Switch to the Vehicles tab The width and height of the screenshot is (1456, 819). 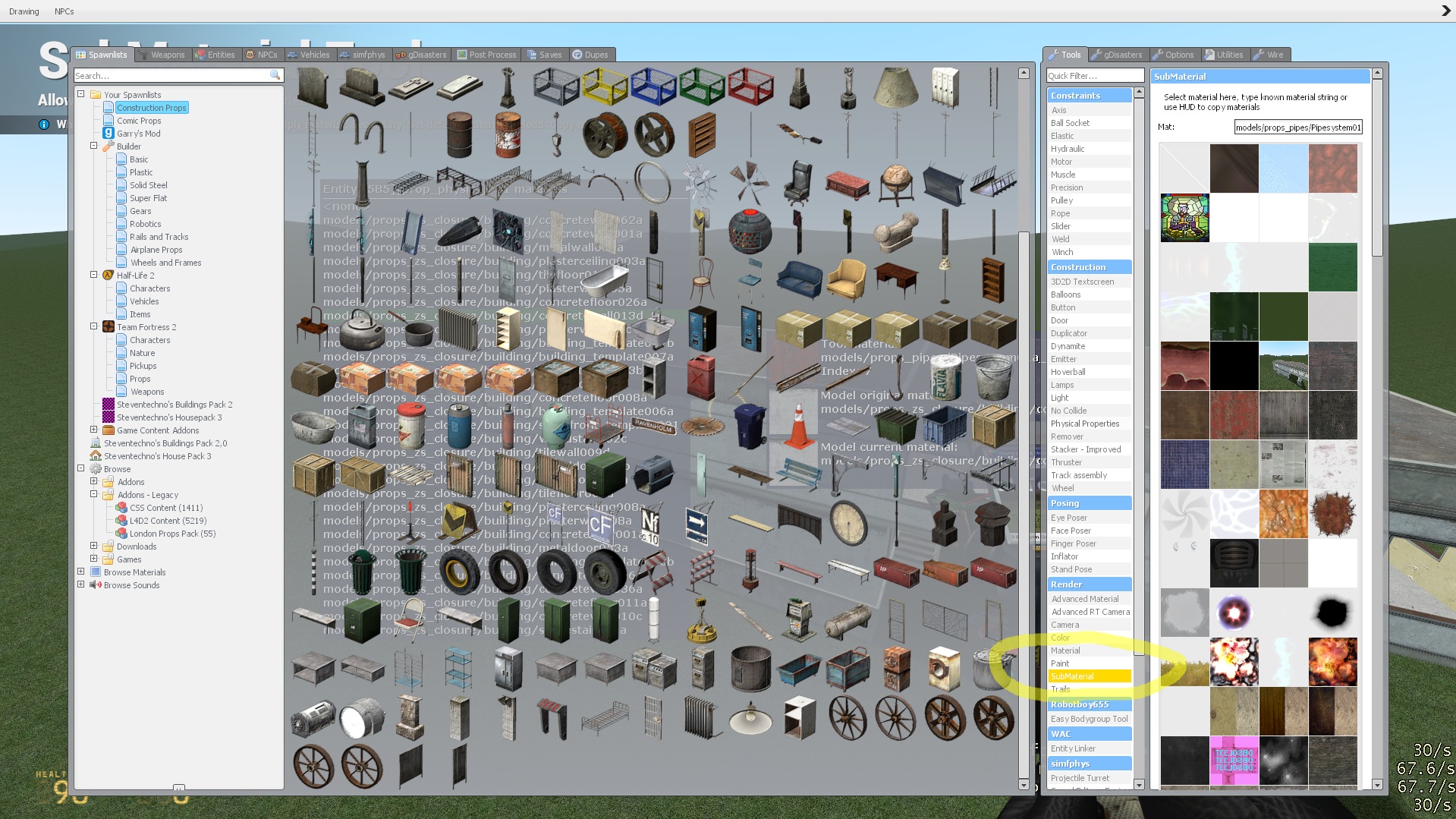click(x=309, y=55)
